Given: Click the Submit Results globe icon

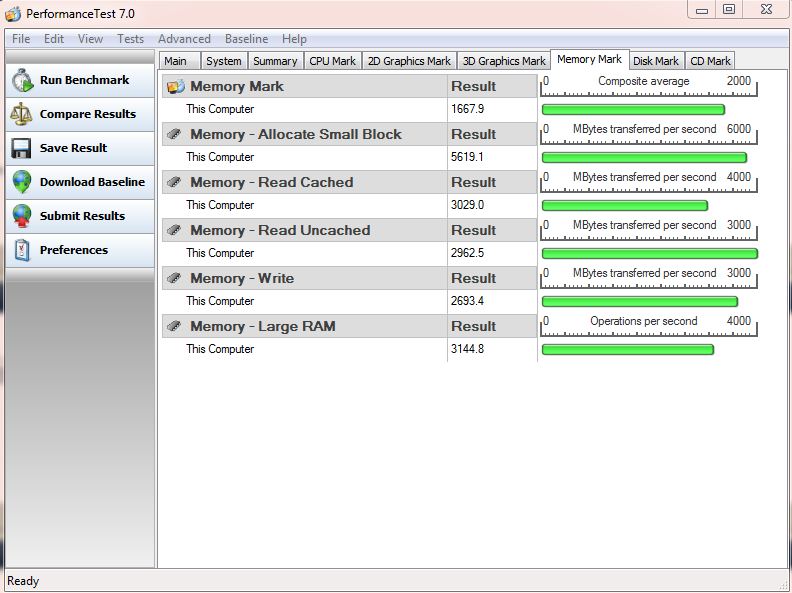Looking at the screenshot, I should tap(21, 216).
